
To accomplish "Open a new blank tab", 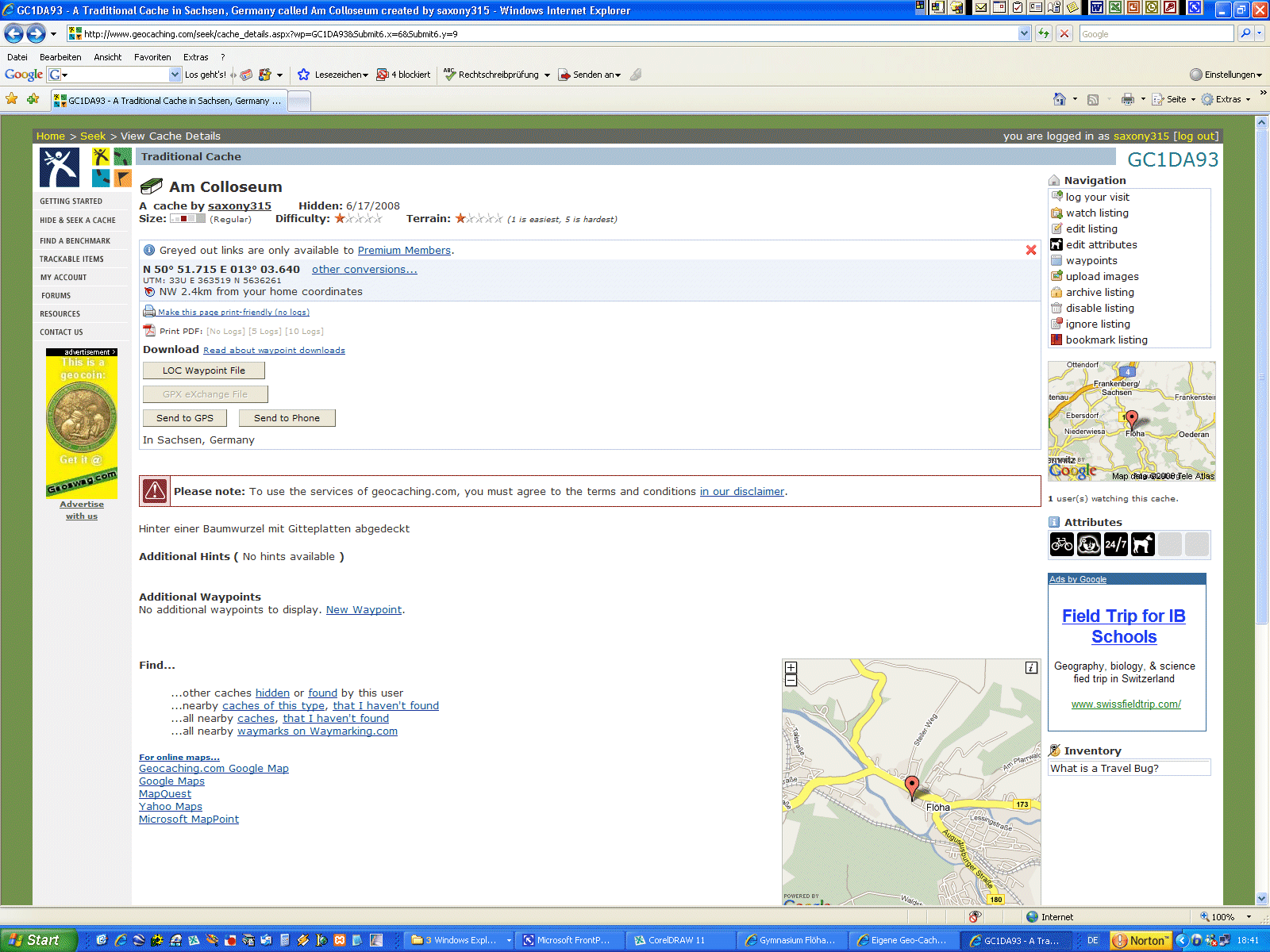I will (x=299, y=101).
